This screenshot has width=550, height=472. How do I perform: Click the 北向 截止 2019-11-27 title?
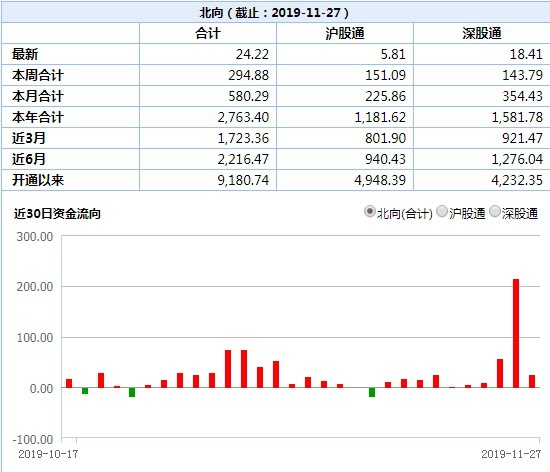coord(274,13)
